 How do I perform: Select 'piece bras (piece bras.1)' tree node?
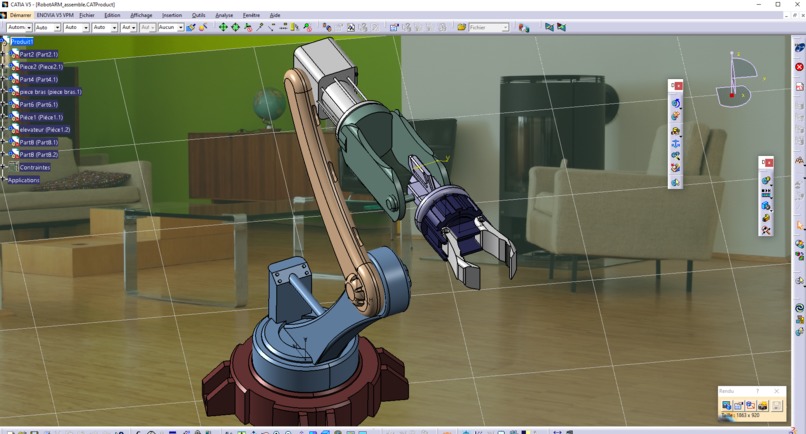pyautogui.click(x=50, y=92)
